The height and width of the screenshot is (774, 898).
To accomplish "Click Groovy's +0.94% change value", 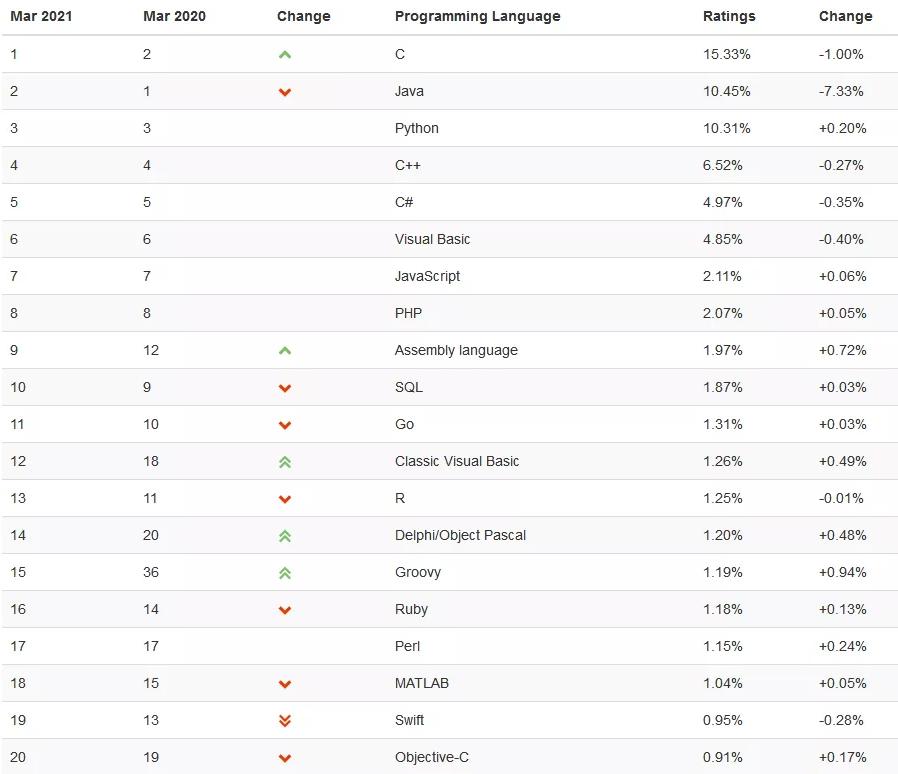I will [x=842, y=572].
